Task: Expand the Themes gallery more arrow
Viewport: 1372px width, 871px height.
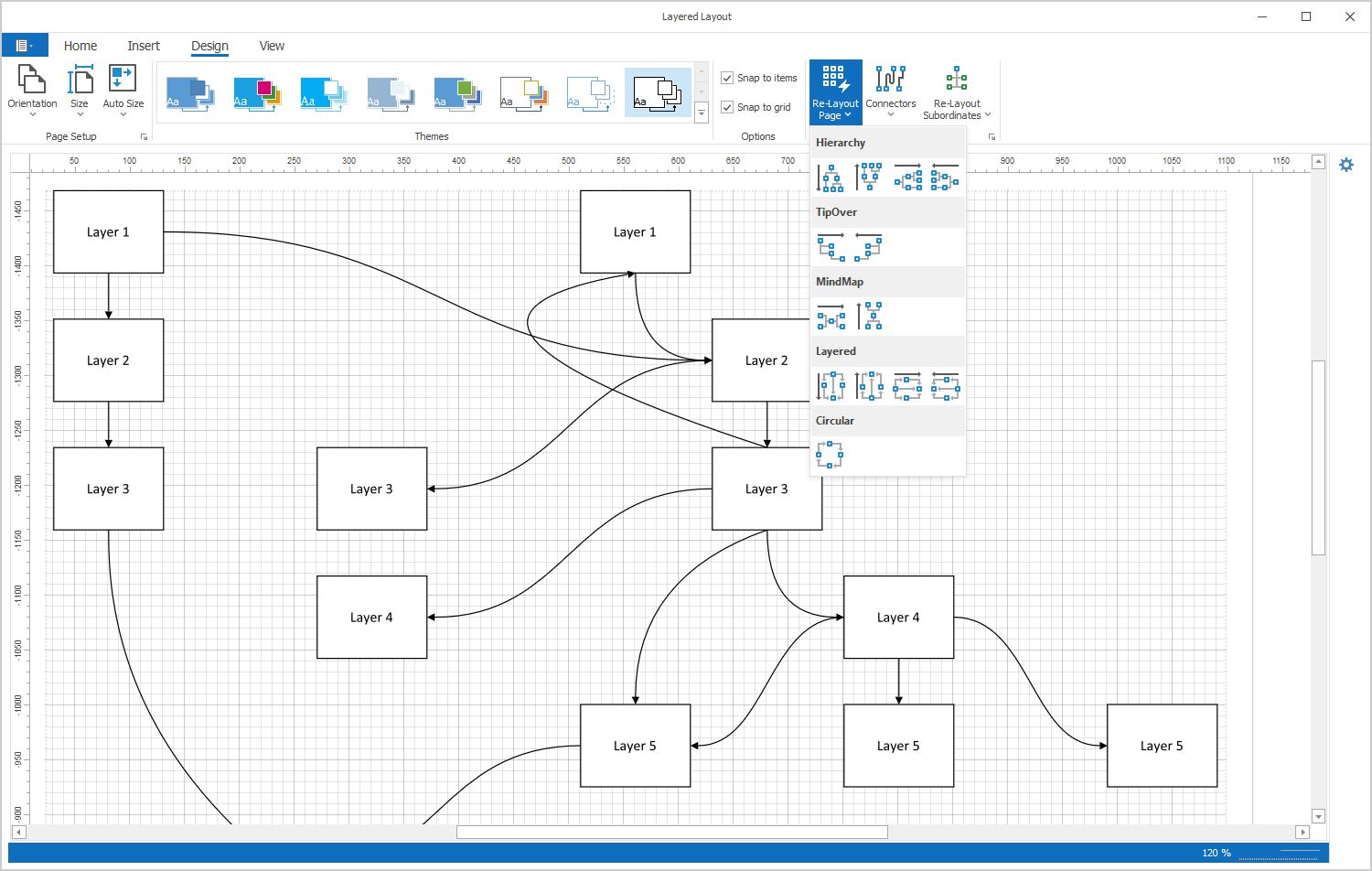Action: tap(702, 113)
